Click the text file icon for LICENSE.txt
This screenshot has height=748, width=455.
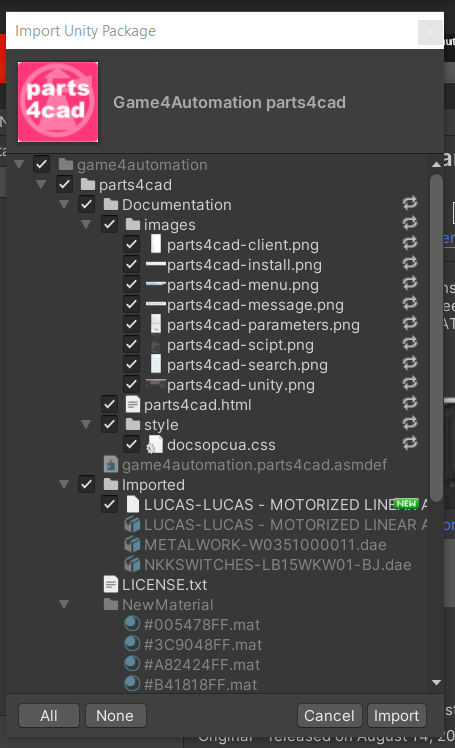111,584
